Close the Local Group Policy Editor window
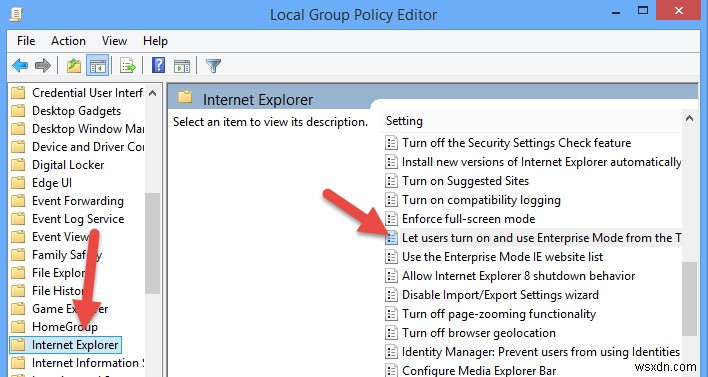Viewport: 708px width, 377px height. pyautogui.click(x=680, y=11)
